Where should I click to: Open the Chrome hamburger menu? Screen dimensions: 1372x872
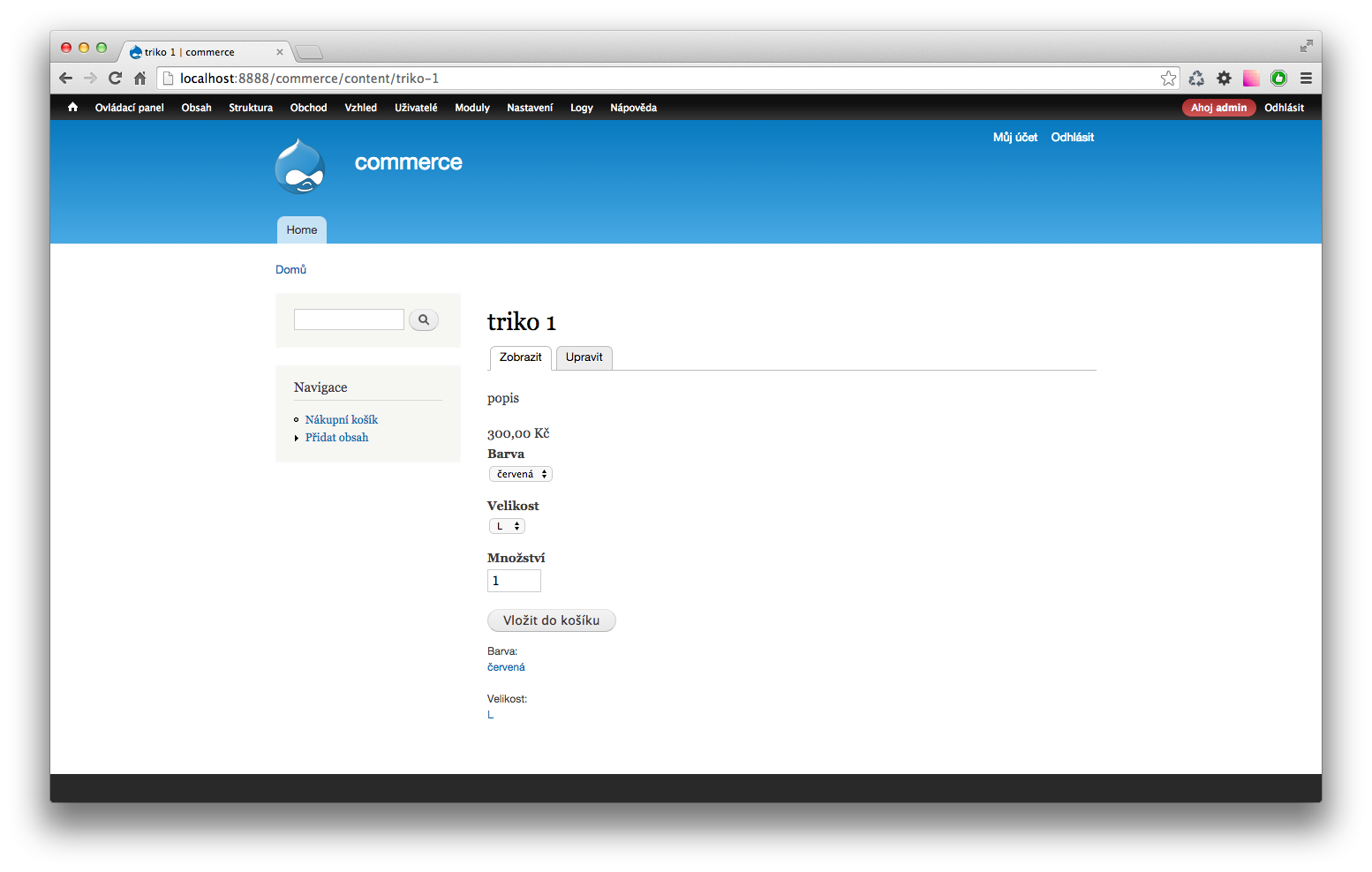click(x=1306, y=79)
